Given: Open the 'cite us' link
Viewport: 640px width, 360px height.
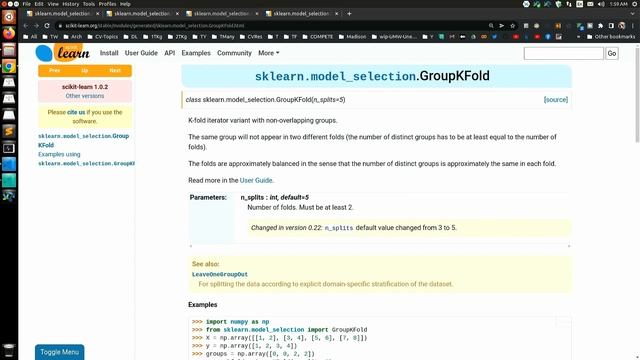Looking at the screenshot, I should (76, 112).
